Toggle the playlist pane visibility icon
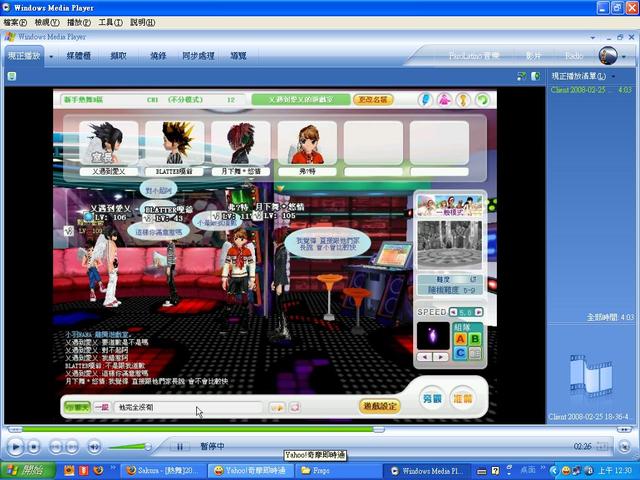The height and width of the screenshot is (480, 640). [x=535, y=76]
